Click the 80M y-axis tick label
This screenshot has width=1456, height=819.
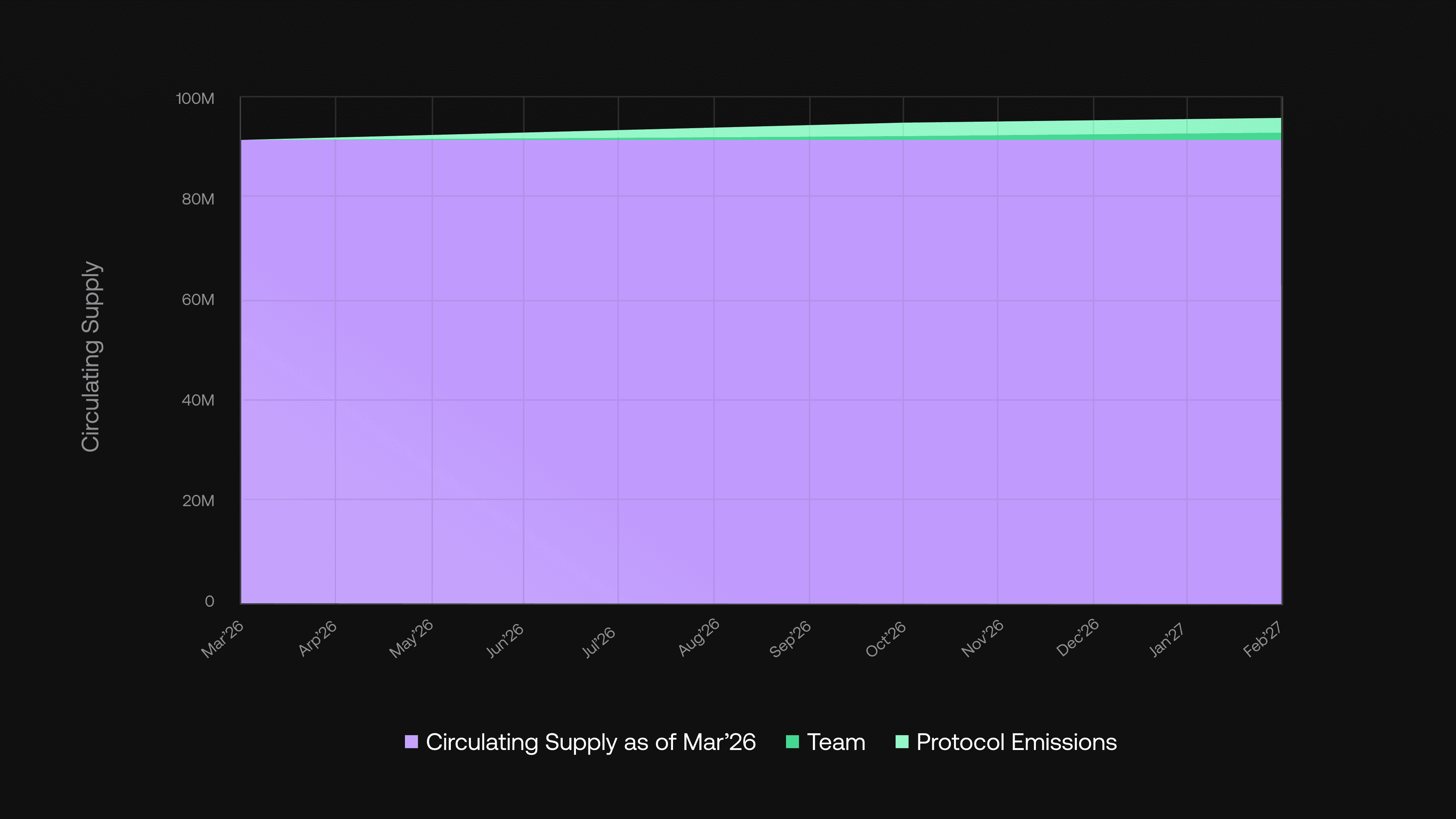tap(198, 199)
